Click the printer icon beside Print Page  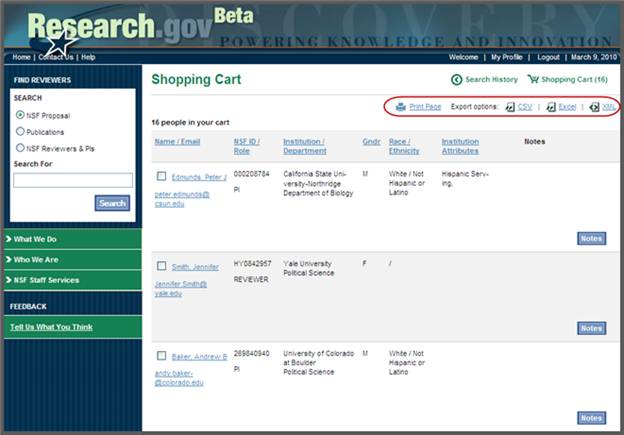[x=401, y=107]
